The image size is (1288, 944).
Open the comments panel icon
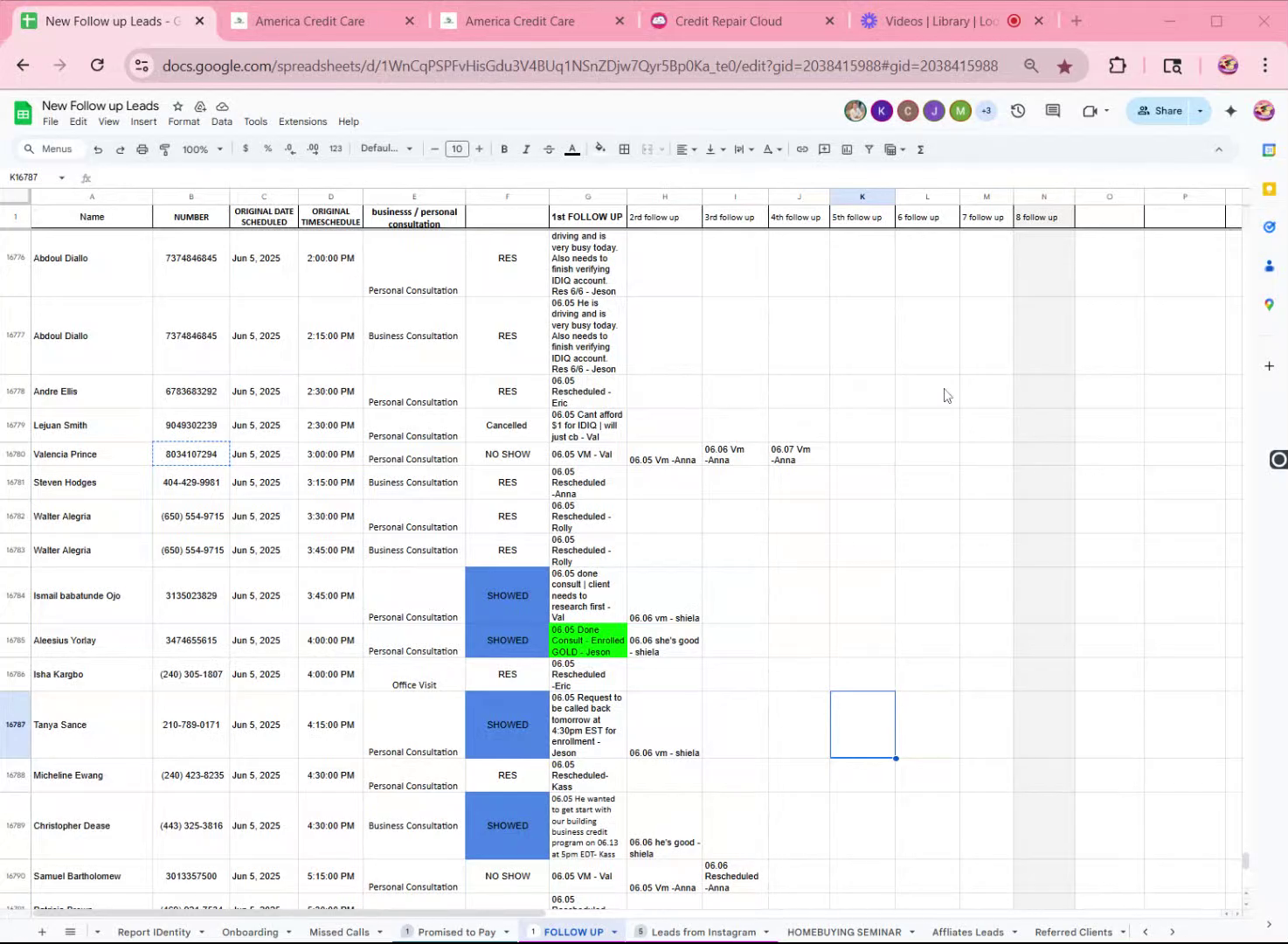(x=1053, y=111)
